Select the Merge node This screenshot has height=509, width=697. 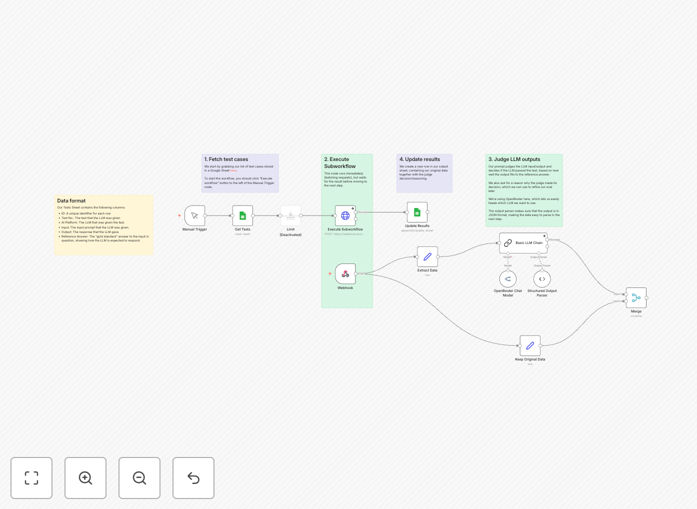tap(636, 298)
